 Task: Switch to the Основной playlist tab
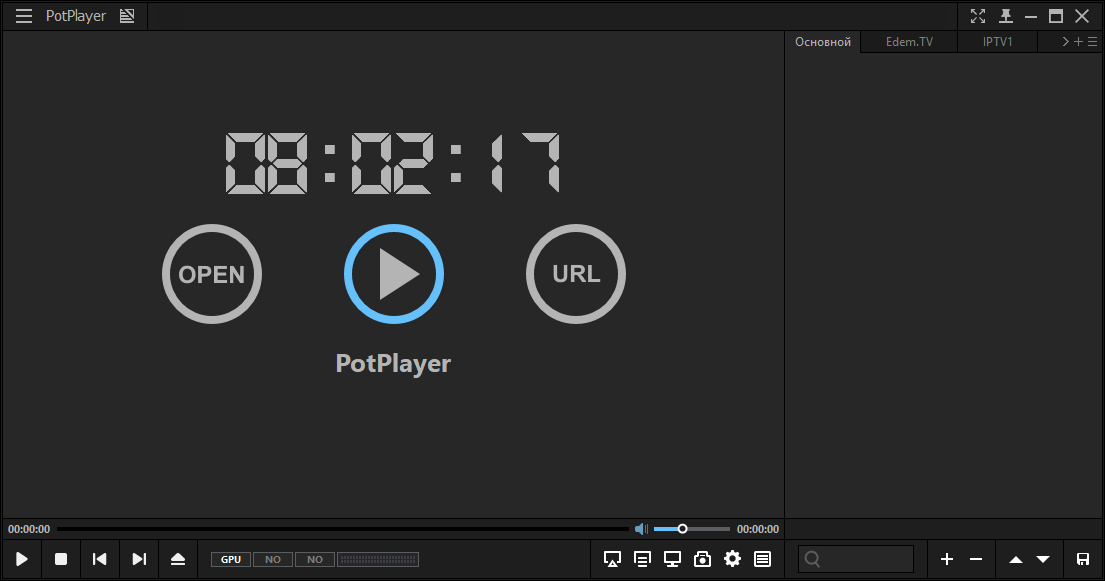click(x=823, y=42)
